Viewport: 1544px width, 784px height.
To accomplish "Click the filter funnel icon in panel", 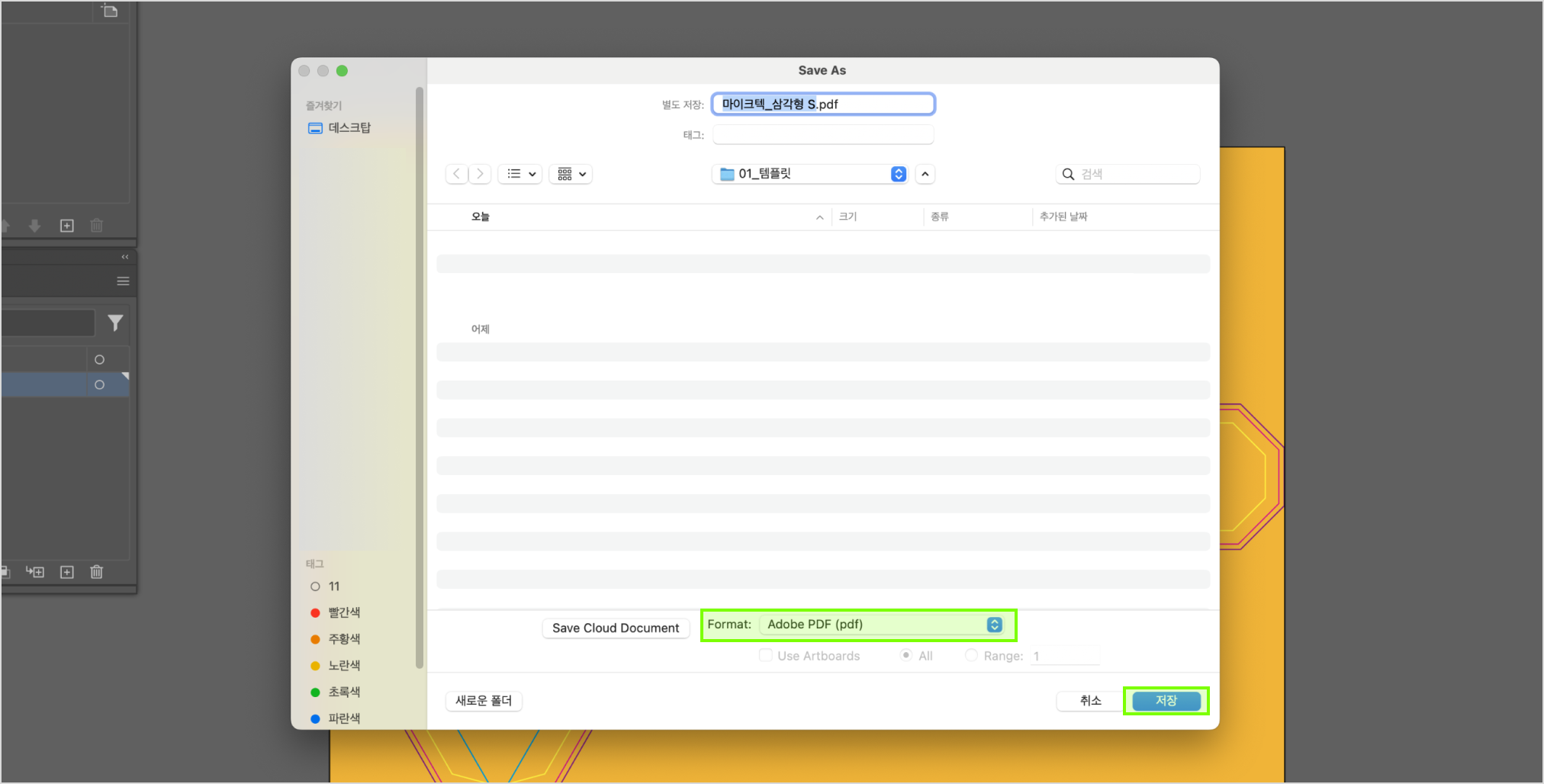I will point(115,323).
